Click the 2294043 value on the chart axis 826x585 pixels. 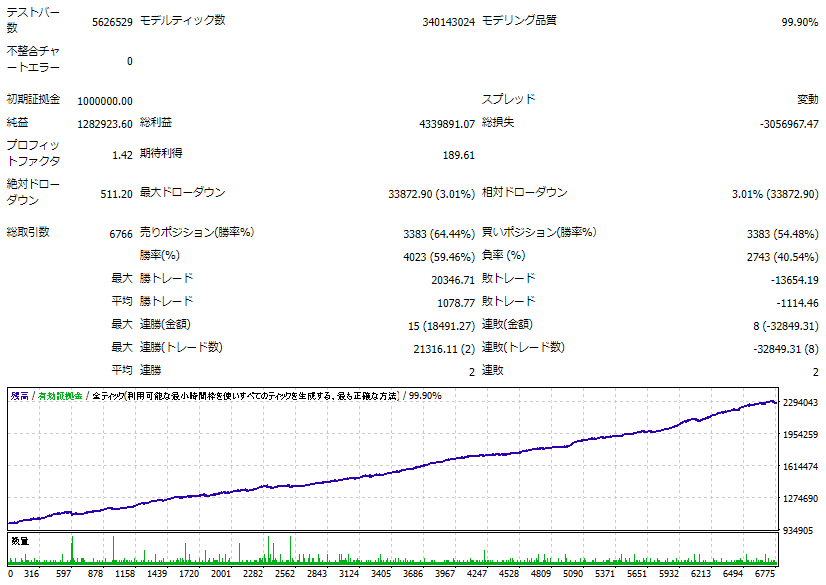click(x=801, y=403)
